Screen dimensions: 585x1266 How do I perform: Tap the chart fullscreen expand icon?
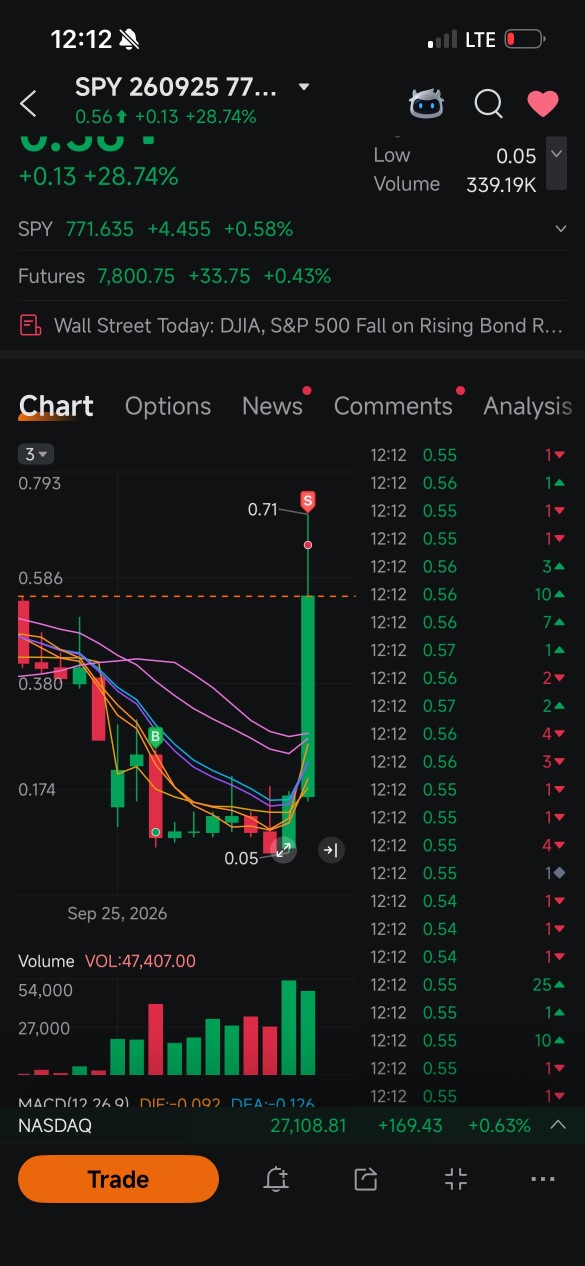tap(283, 850)
